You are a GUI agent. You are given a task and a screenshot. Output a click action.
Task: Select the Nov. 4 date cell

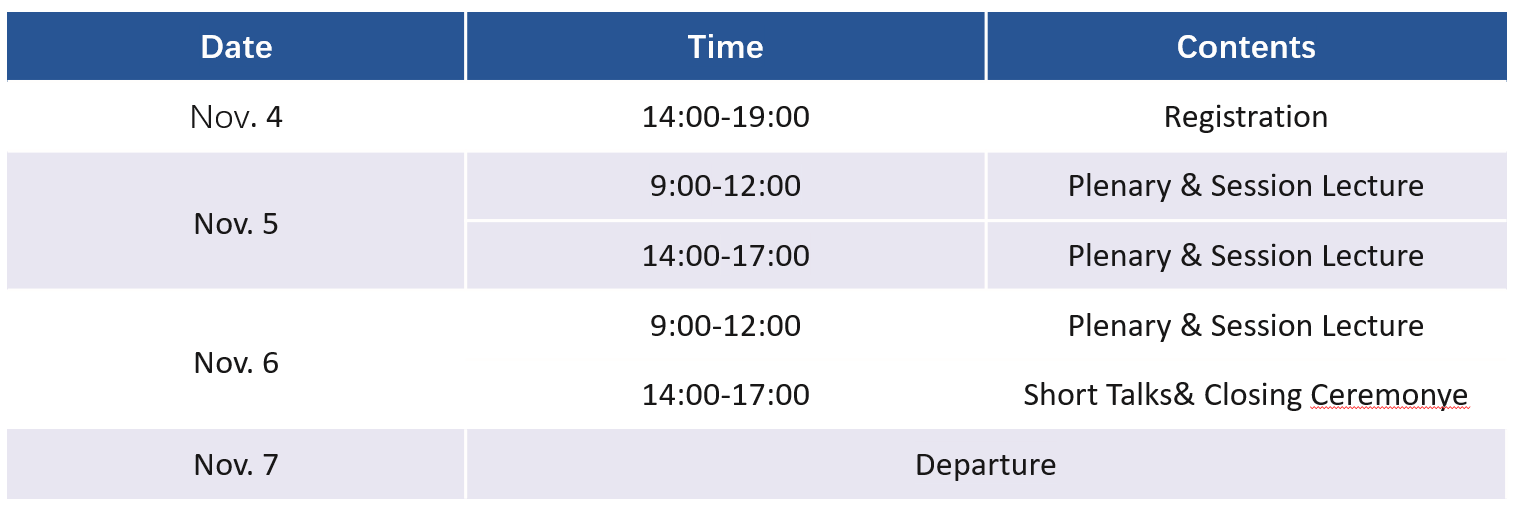pyautogui.click(x=236, y=117)
